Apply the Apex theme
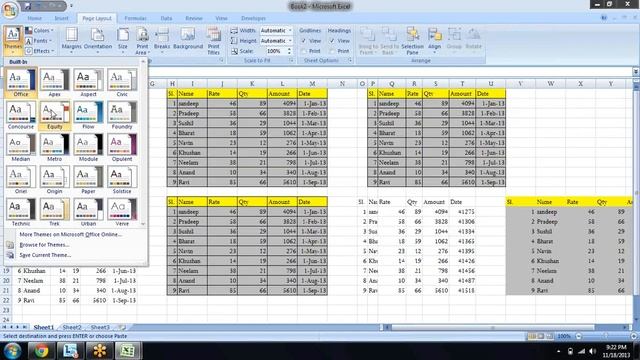The height and width of the screenshot is (360, 640). (x=55, y=83)
